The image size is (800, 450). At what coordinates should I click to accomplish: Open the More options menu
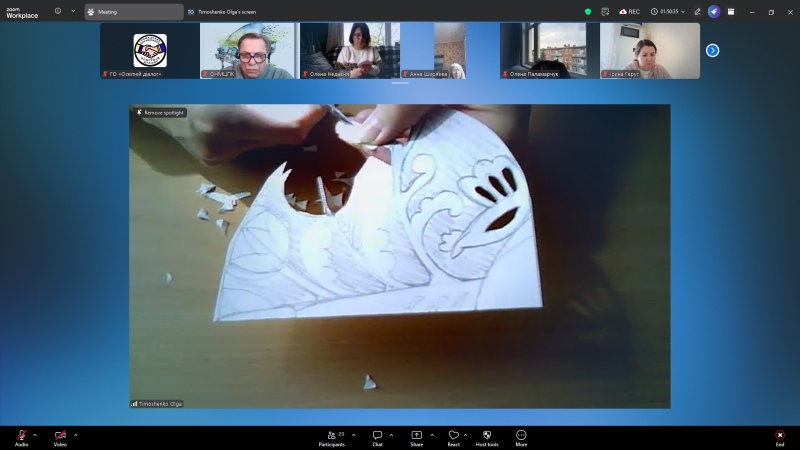521,436
